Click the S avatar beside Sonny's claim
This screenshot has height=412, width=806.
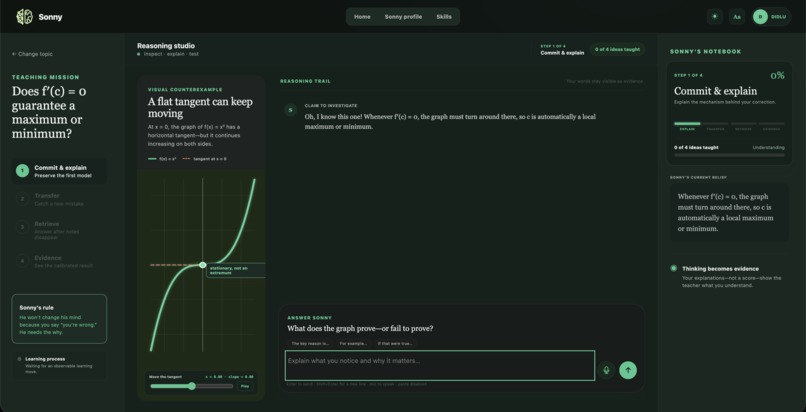[290, 110]
